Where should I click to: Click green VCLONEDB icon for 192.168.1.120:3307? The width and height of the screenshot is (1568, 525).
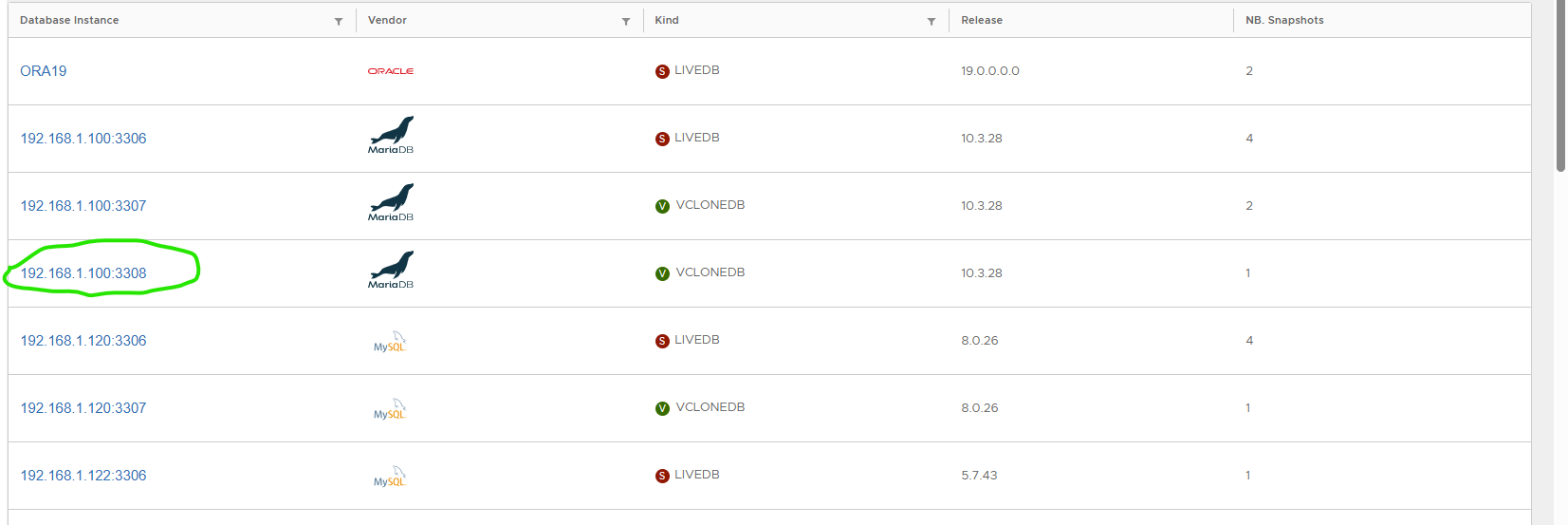662,408
